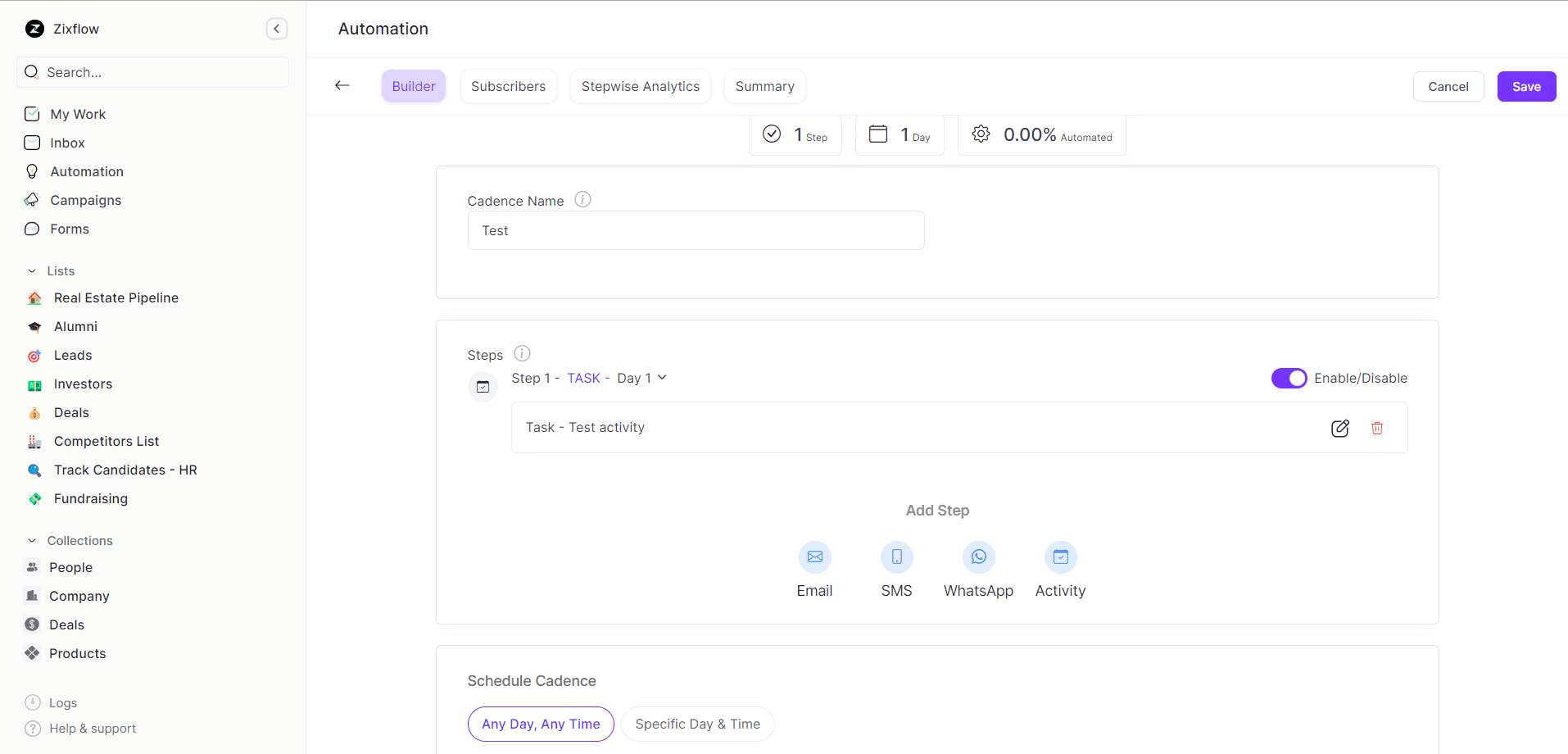This screenshot has width=1568, height=754.
Task: Click the Cadence Name input showing Test
Action: coord(696,230)
